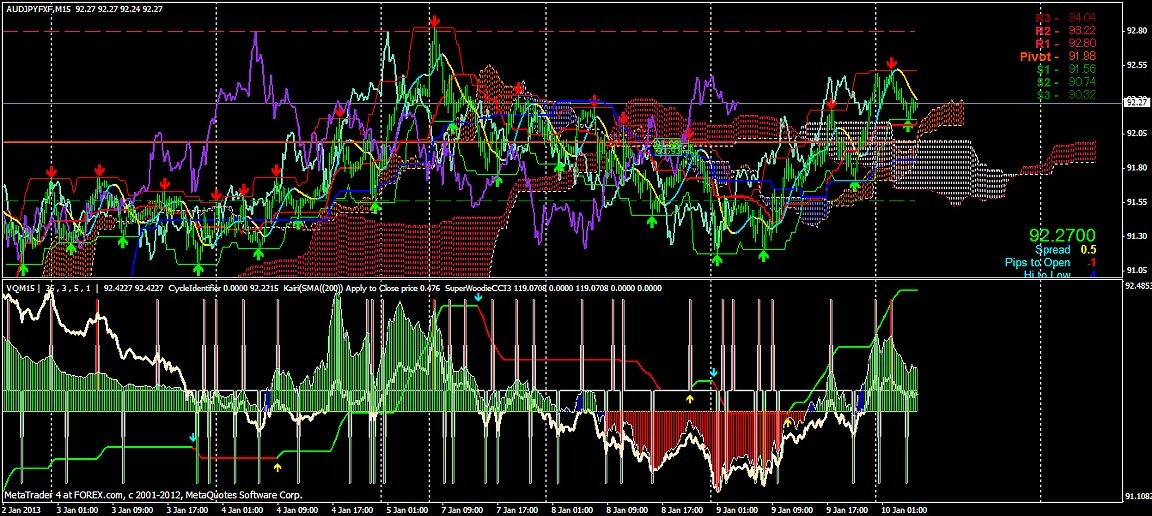Click the 3 Jan 01:00 time label
Image resolution: width=1152 pixels, height=516 pixels.
tap(76, 509)
